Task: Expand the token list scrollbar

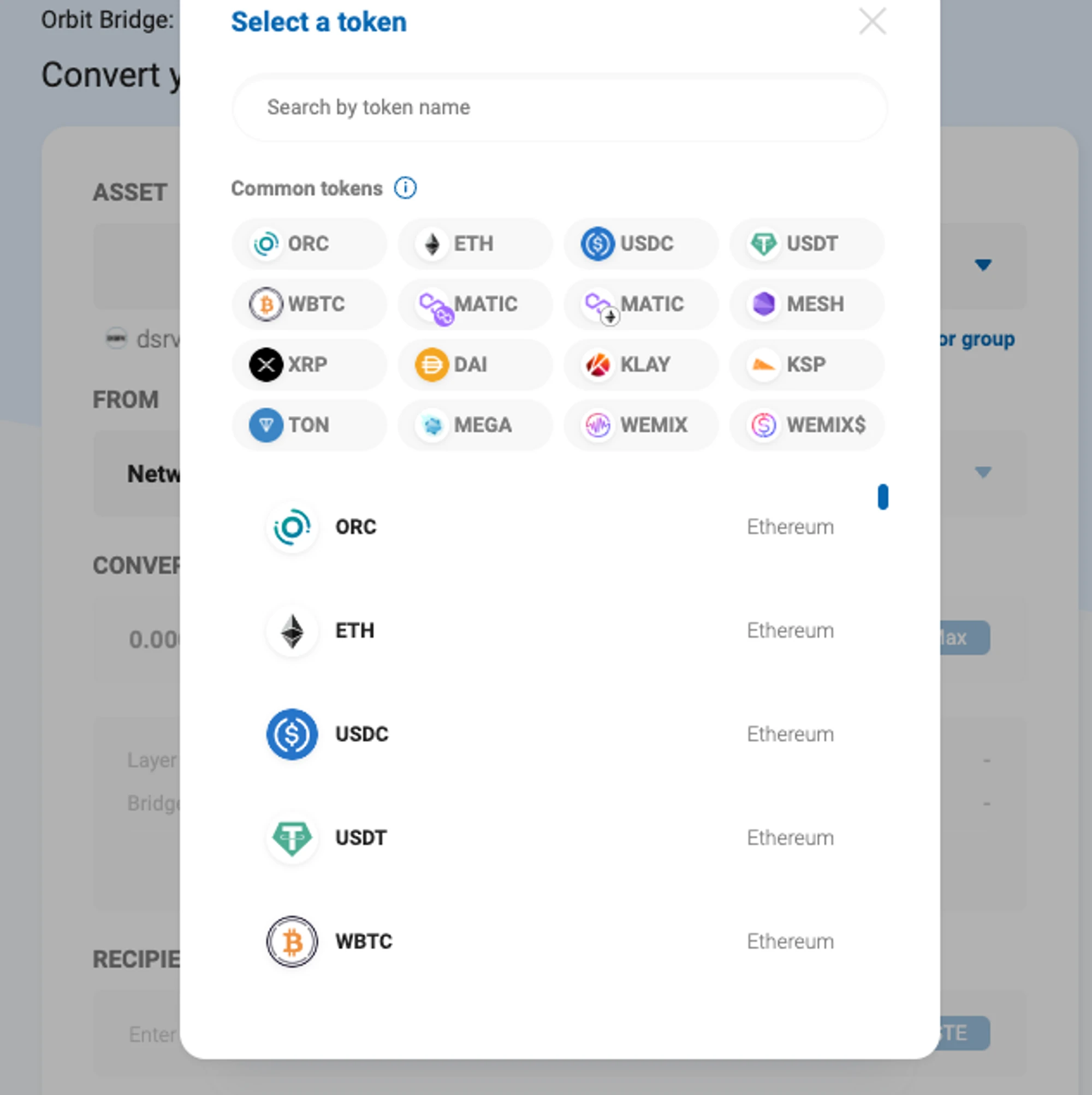Action: [881, 497]
